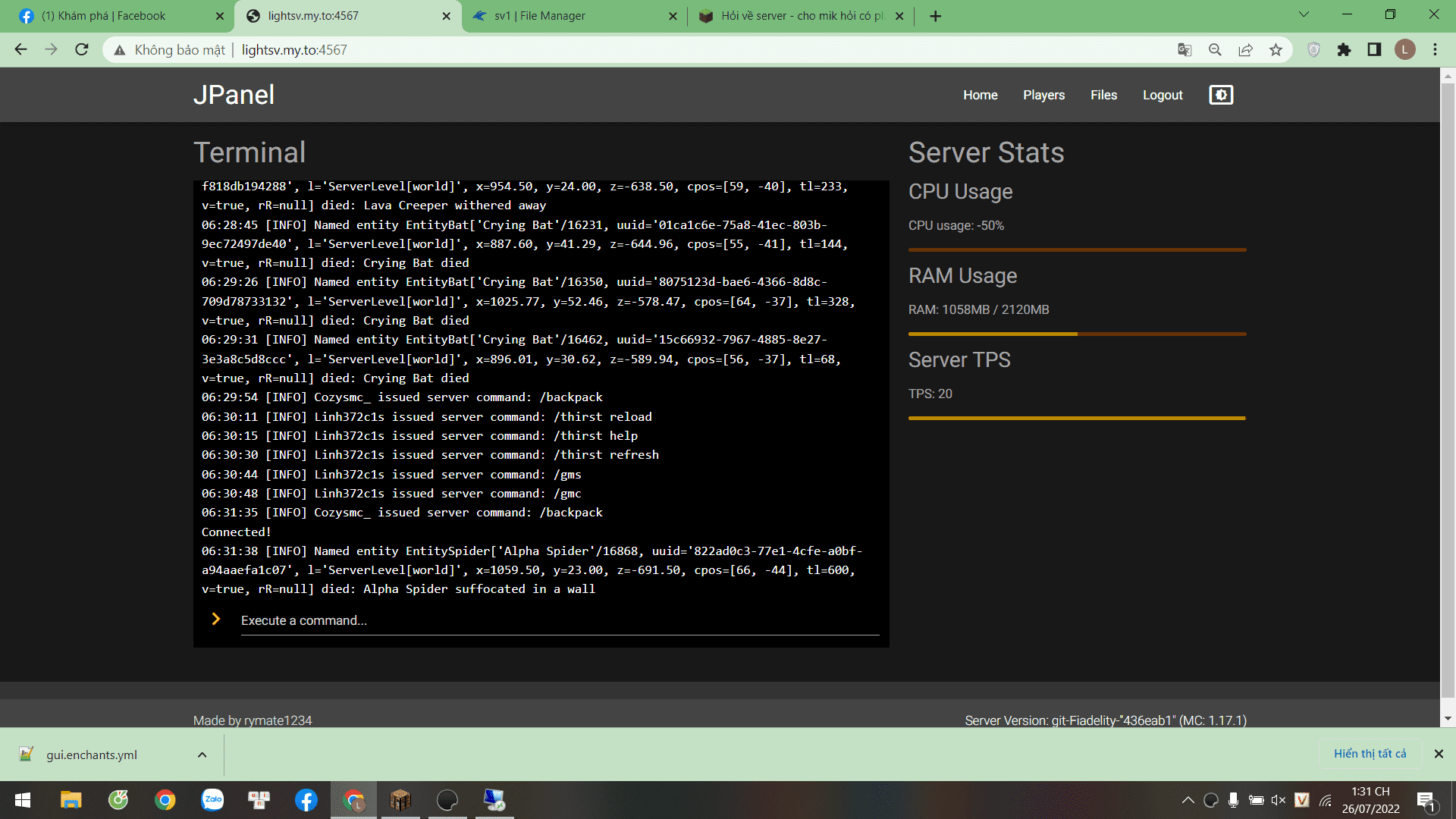Click the RAM usage progress bar
Image resolution: width=1456 pixels, height=819 pixels.
pos(1077,334)
